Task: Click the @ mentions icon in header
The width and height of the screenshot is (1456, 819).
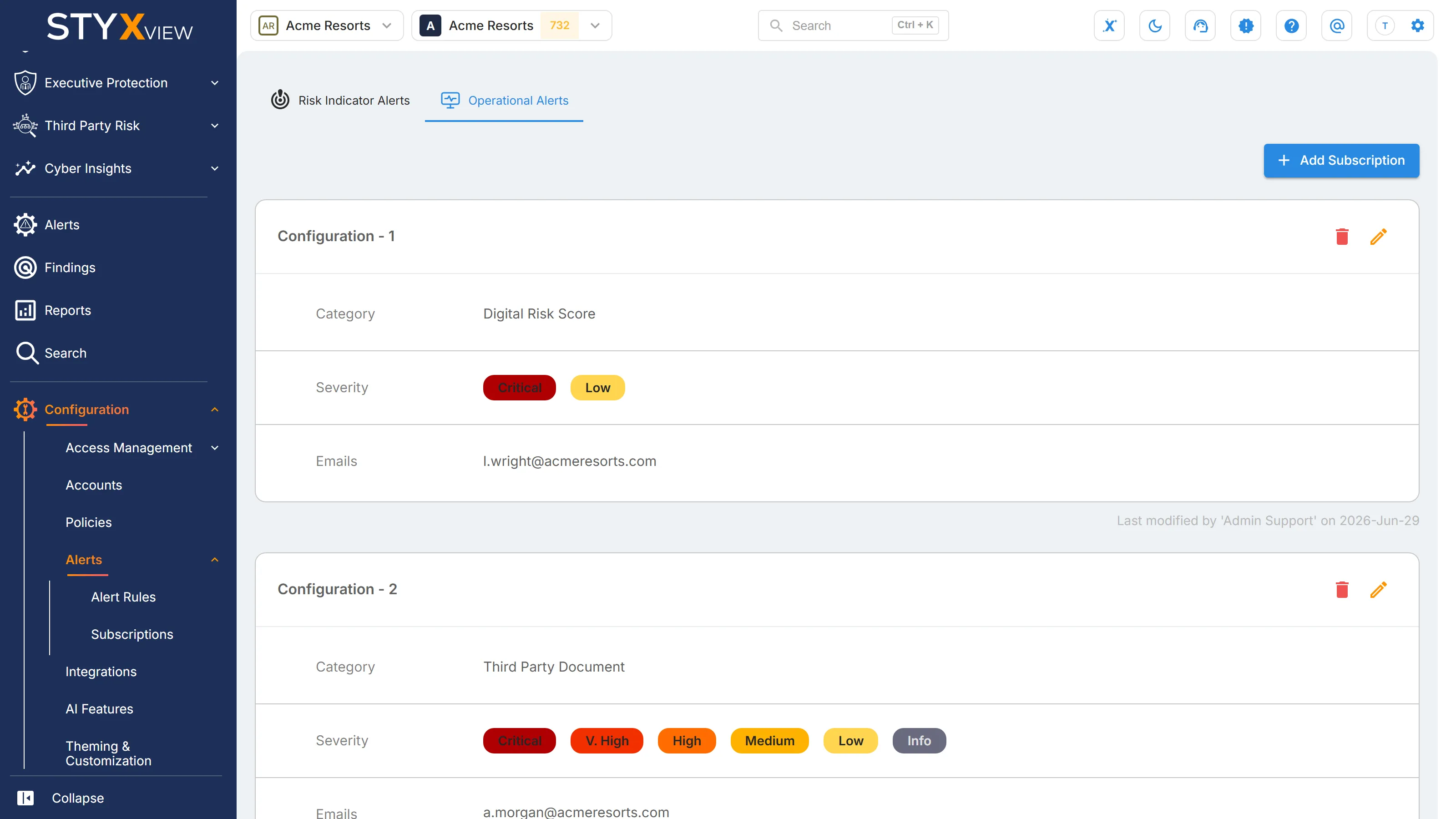Action: (x=1337, y=25)
